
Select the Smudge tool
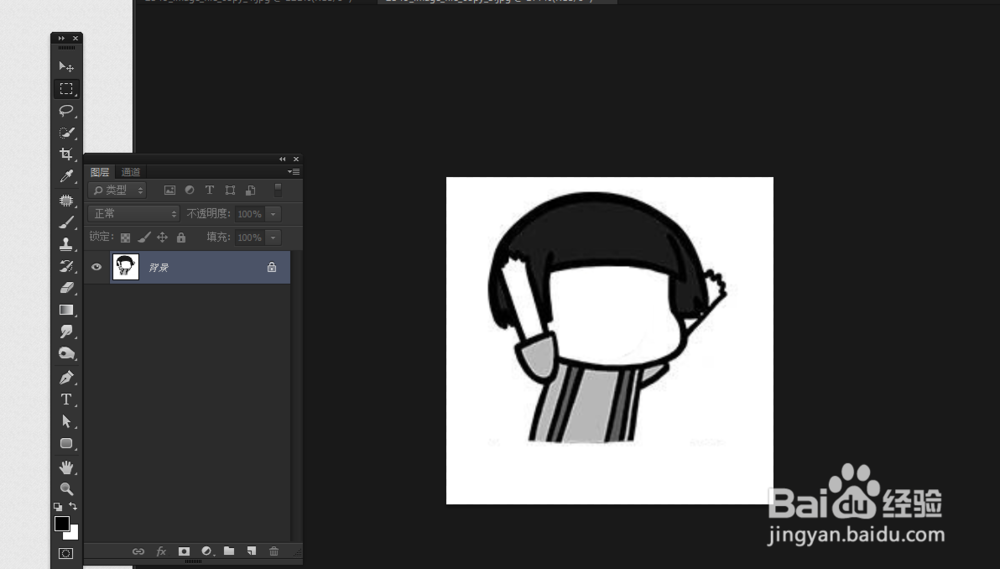66,332
